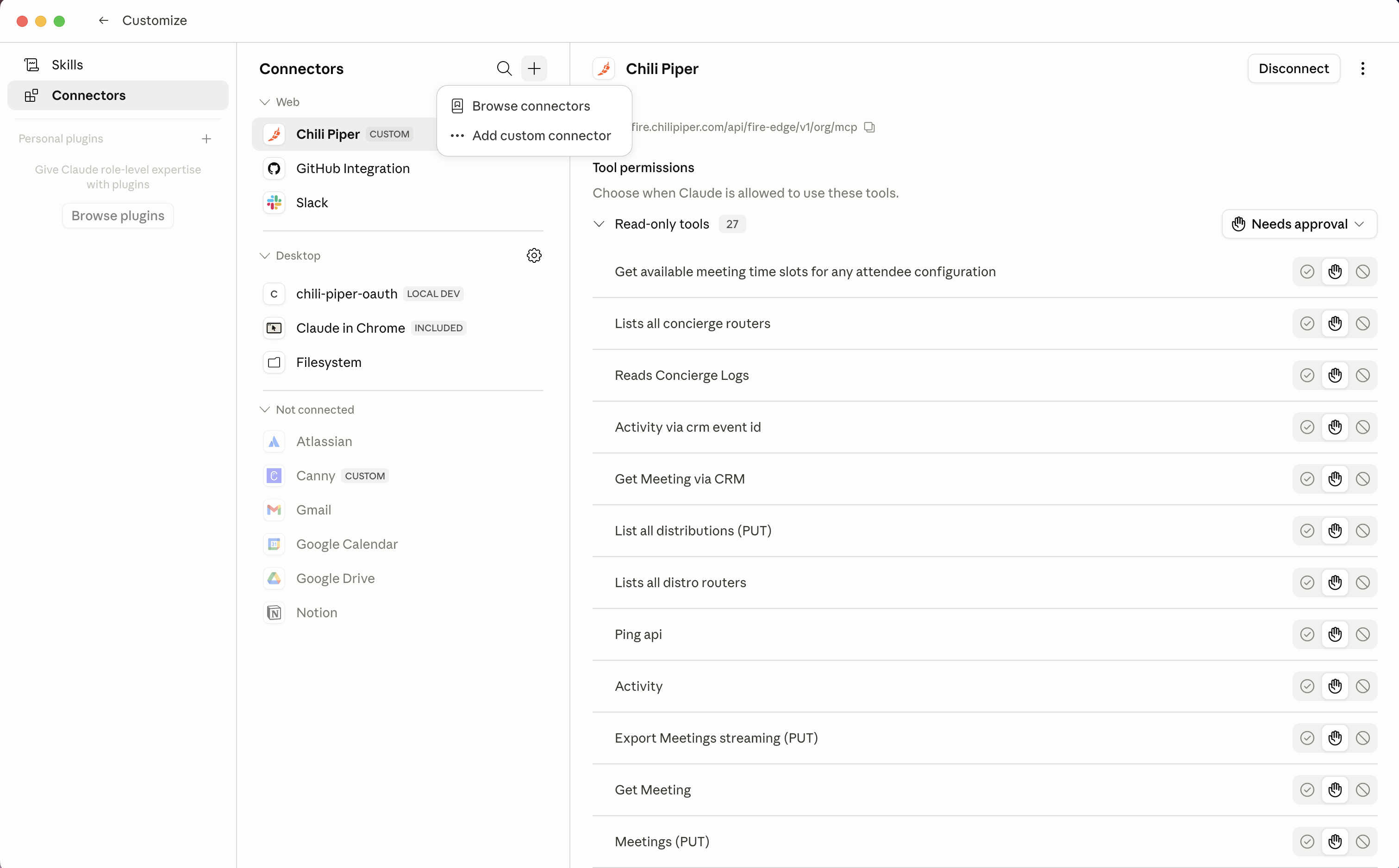
Task: Block the Get Meeting tool
Action: point(1362,790)
